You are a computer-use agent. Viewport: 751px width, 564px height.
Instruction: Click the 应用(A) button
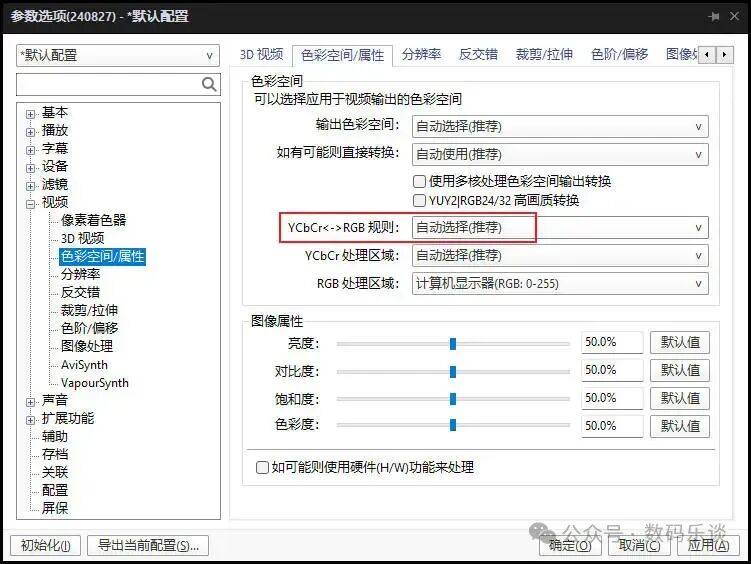(708, 545)
